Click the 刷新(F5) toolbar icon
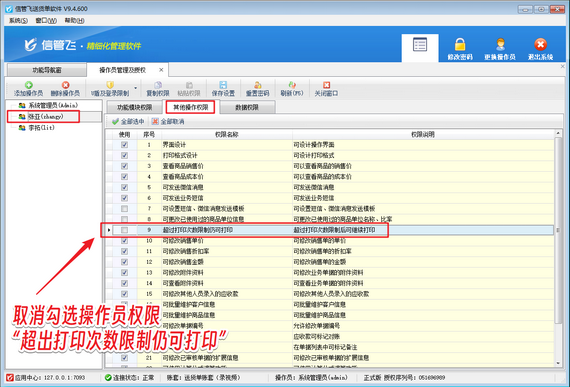The width and height of the screenshot is (570, 387). (x=292, y=85)
